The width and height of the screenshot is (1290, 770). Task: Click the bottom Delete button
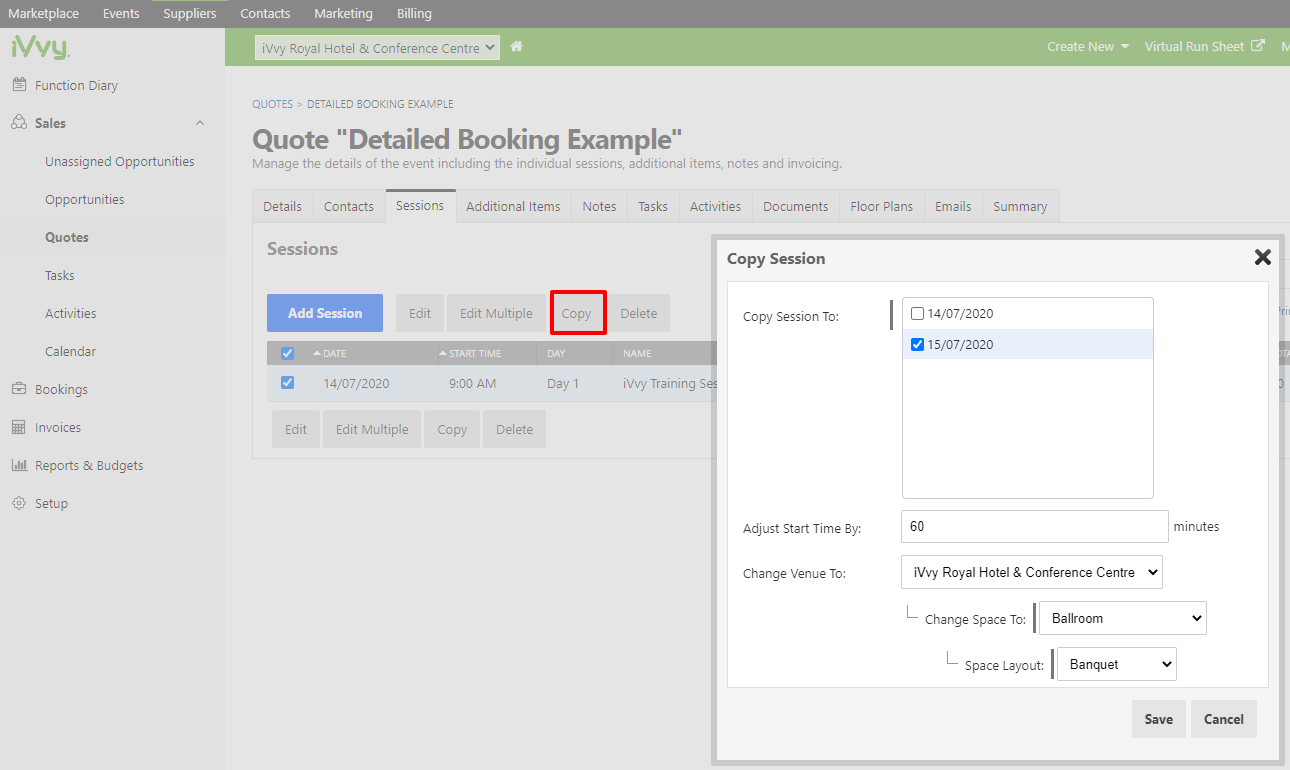pyautogui.click(x=515, y=429)
